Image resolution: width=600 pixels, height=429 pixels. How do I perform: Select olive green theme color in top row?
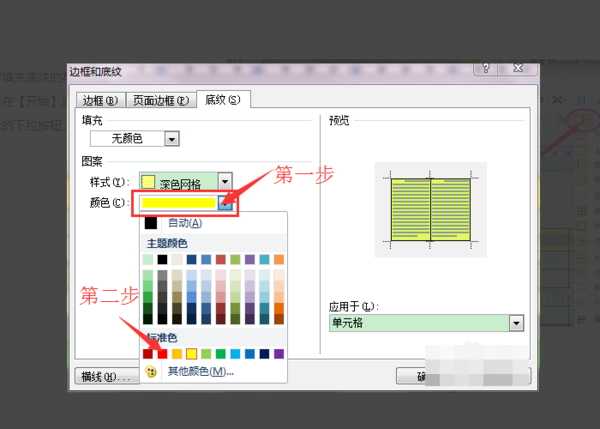coord(235,259)
